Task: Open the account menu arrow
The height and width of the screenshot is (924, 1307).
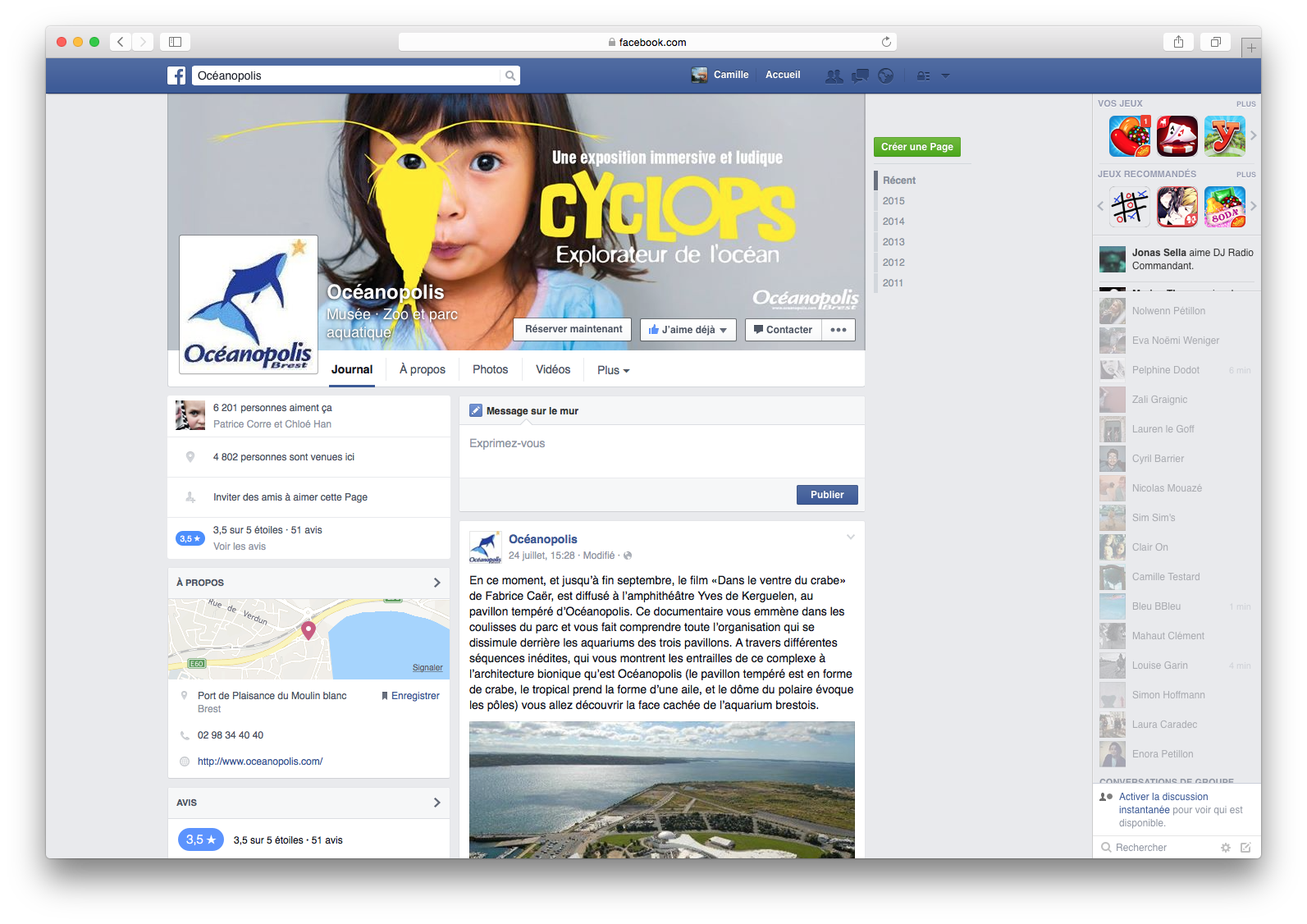Action: [945, 75]
